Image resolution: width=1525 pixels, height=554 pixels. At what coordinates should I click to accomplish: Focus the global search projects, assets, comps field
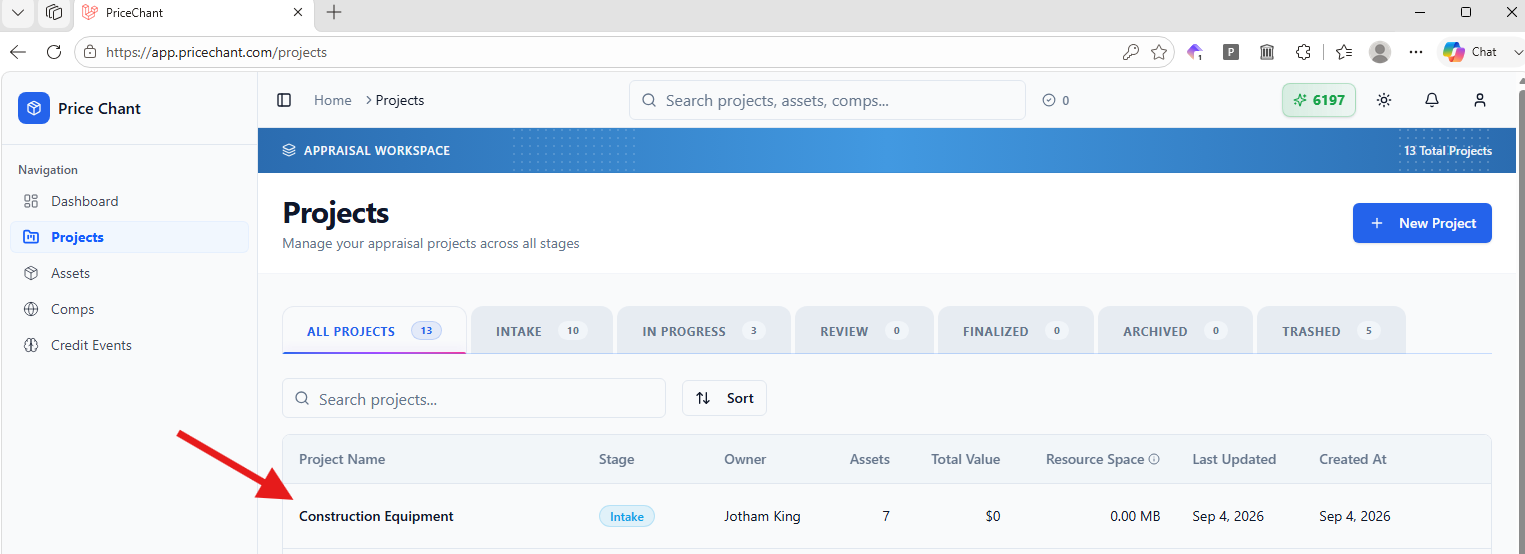pyautogui.click(x=827, y=100)
